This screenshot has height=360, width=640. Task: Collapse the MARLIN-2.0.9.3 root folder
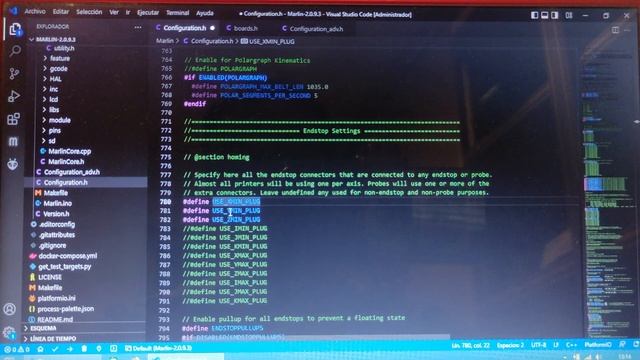pos(56,40)
